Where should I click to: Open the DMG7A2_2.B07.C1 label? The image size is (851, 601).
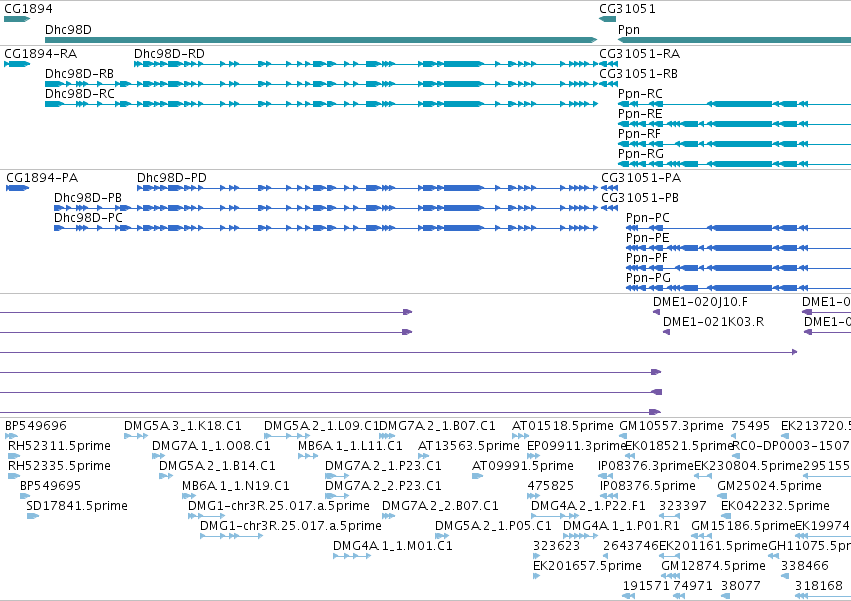[440, 507]
